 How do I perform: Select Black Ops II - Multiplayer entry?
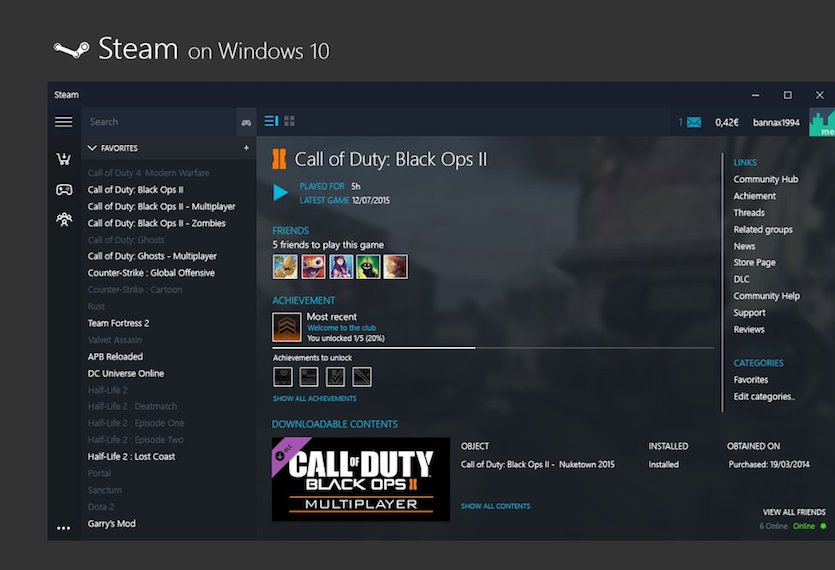point(161,206)
